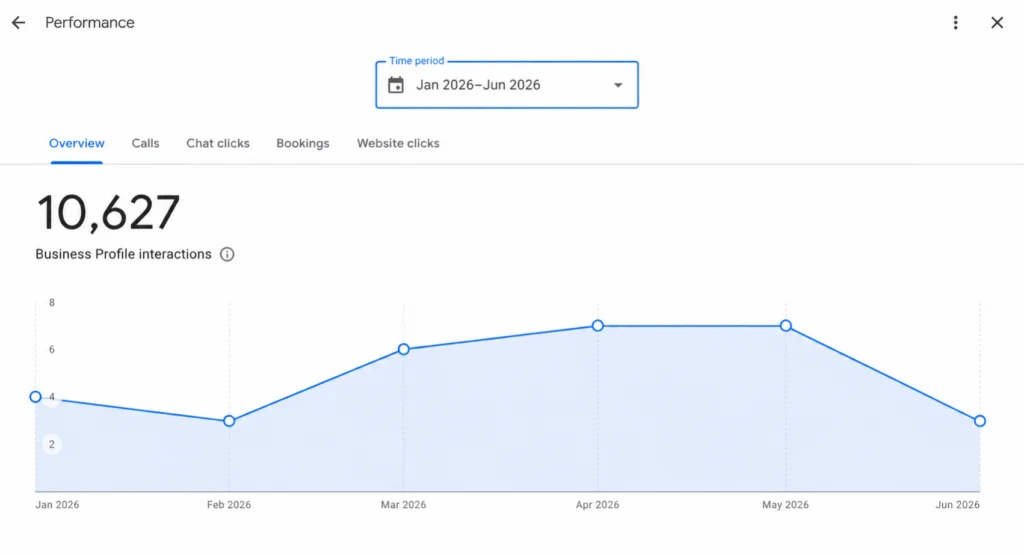Select the Jan 2026 data point

[36, 397]
